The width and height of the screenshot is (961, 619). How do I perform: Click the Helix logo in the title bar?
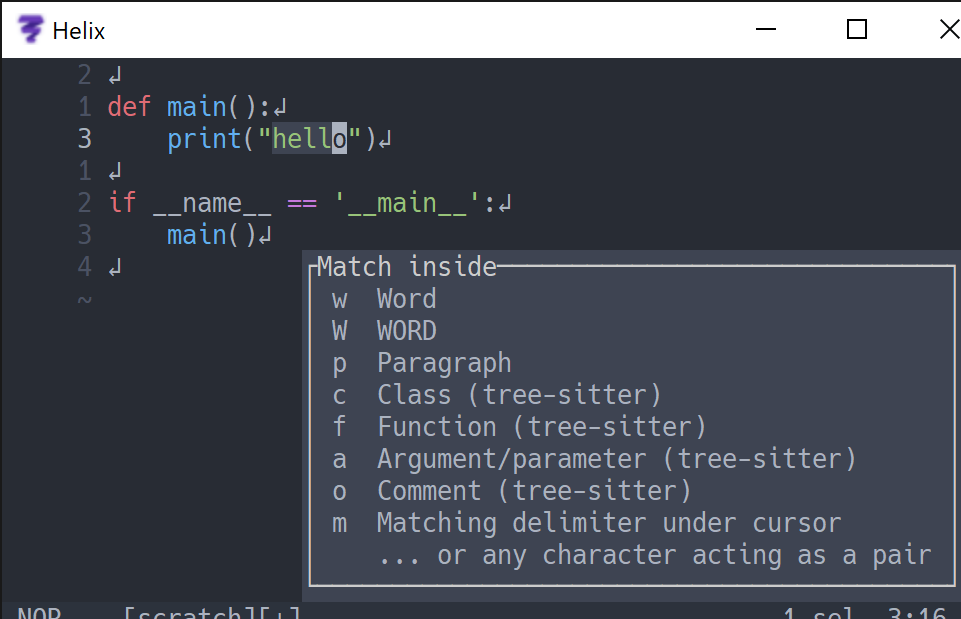[30, 29]
